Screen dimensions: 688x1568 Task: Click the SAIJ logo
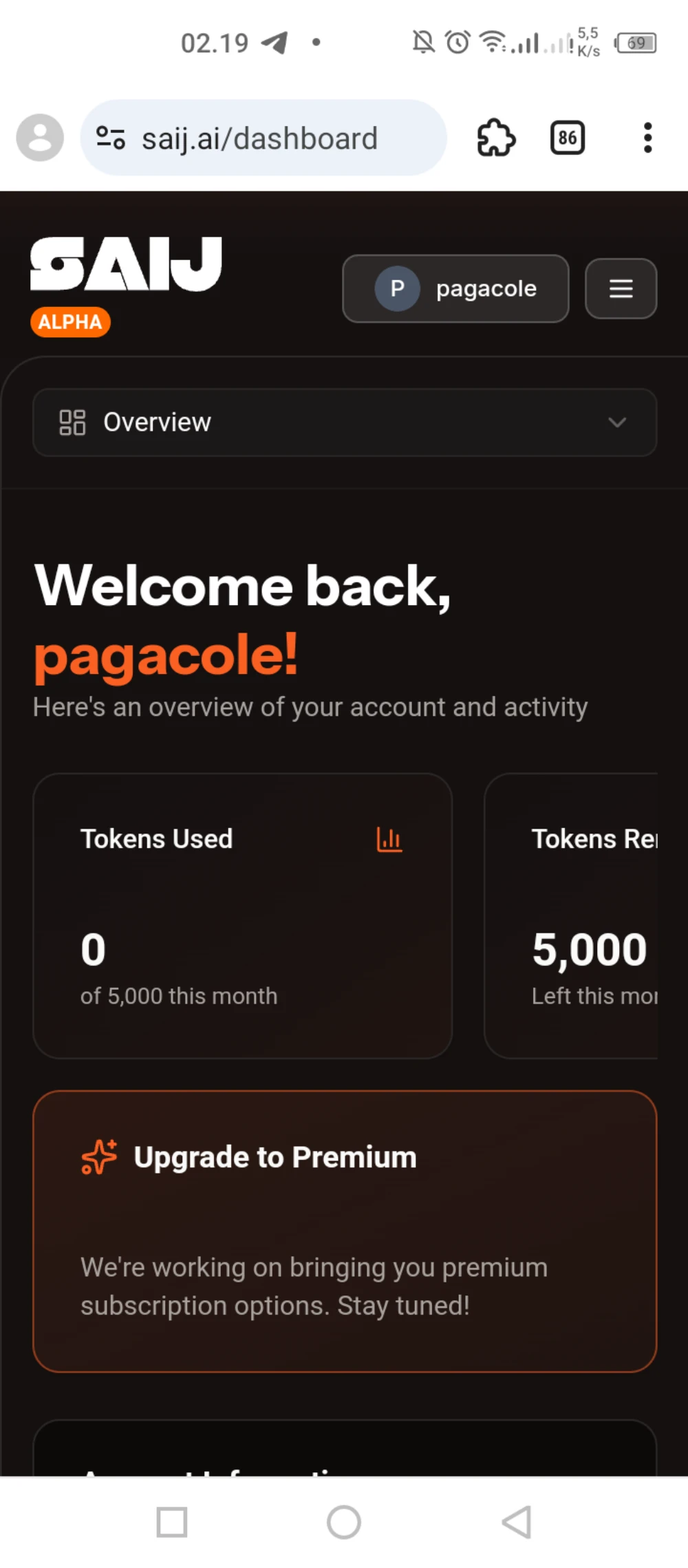126,264
